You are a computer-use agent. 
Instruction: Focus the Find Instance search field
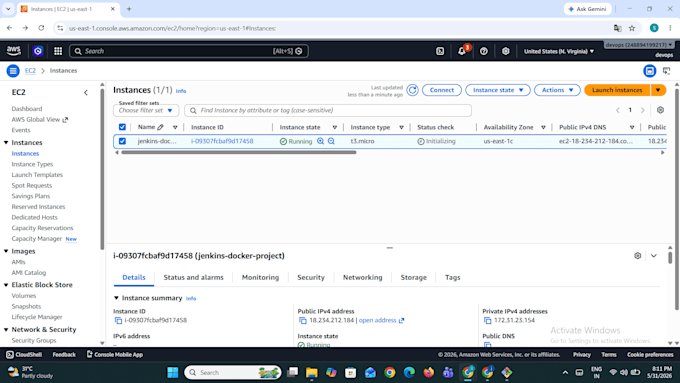tap(328, 111)
